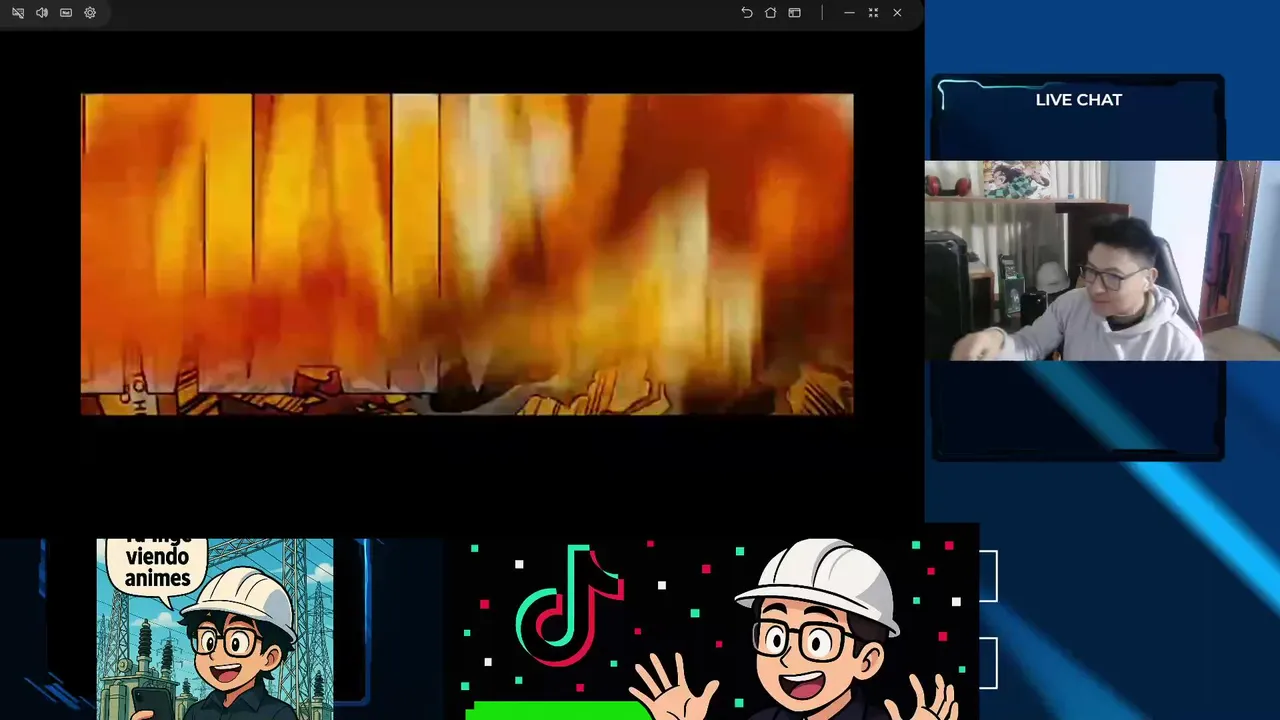Image resolution: width=1280 pixels, height=720 pixels.
Task: Click the fiery anime video frame
Action: (467, 254)
